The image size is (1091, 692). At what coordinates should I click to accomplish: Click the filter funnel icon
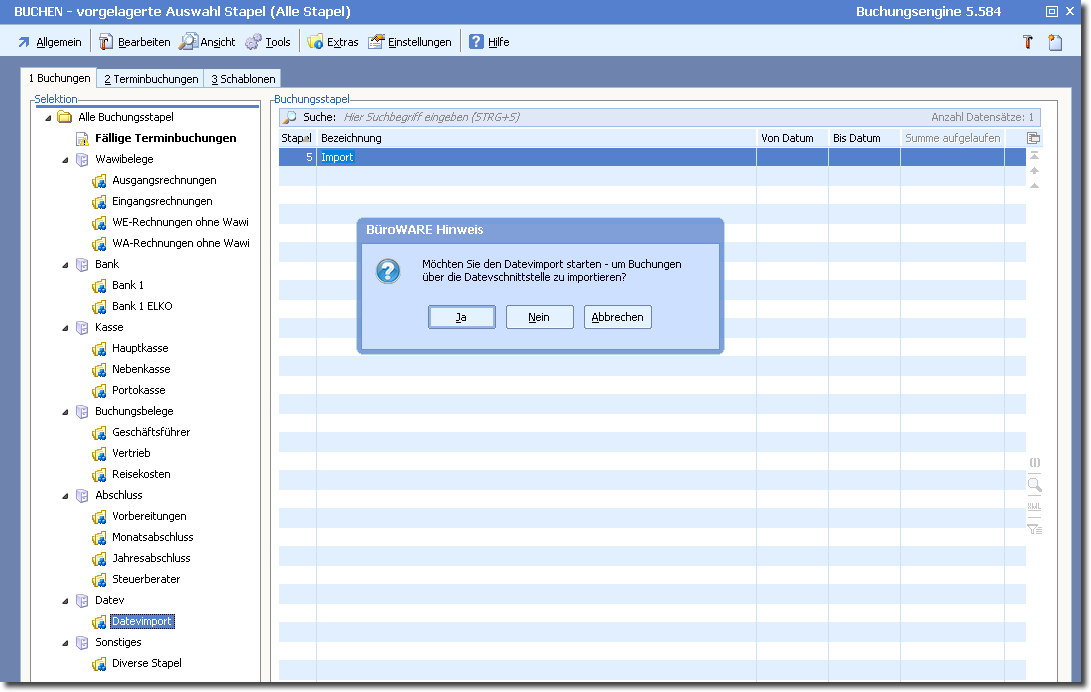(x=1034, y=528)
